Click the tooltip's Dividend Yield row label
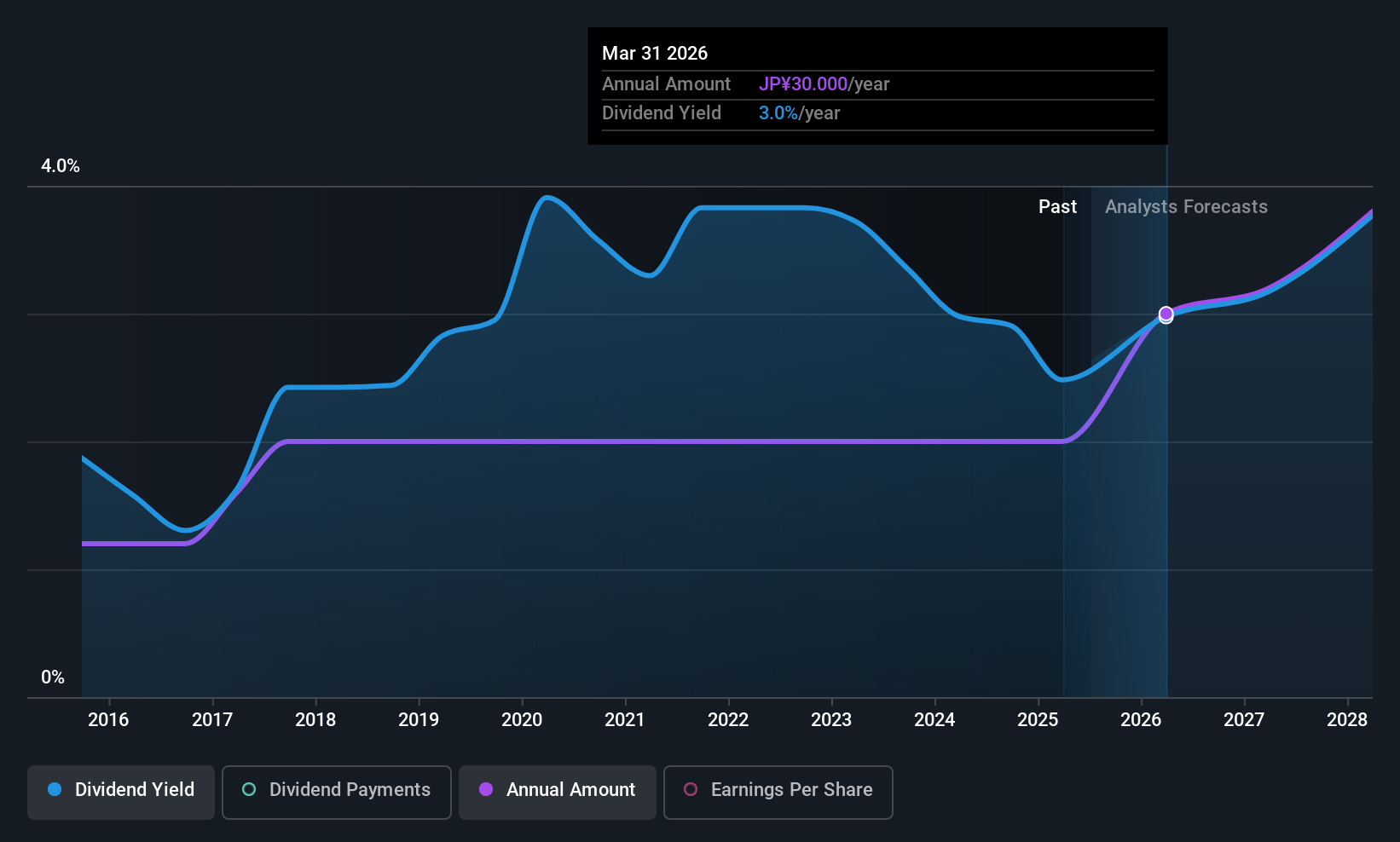Viewport: 1400px width, 842px height. pos(662,113)
